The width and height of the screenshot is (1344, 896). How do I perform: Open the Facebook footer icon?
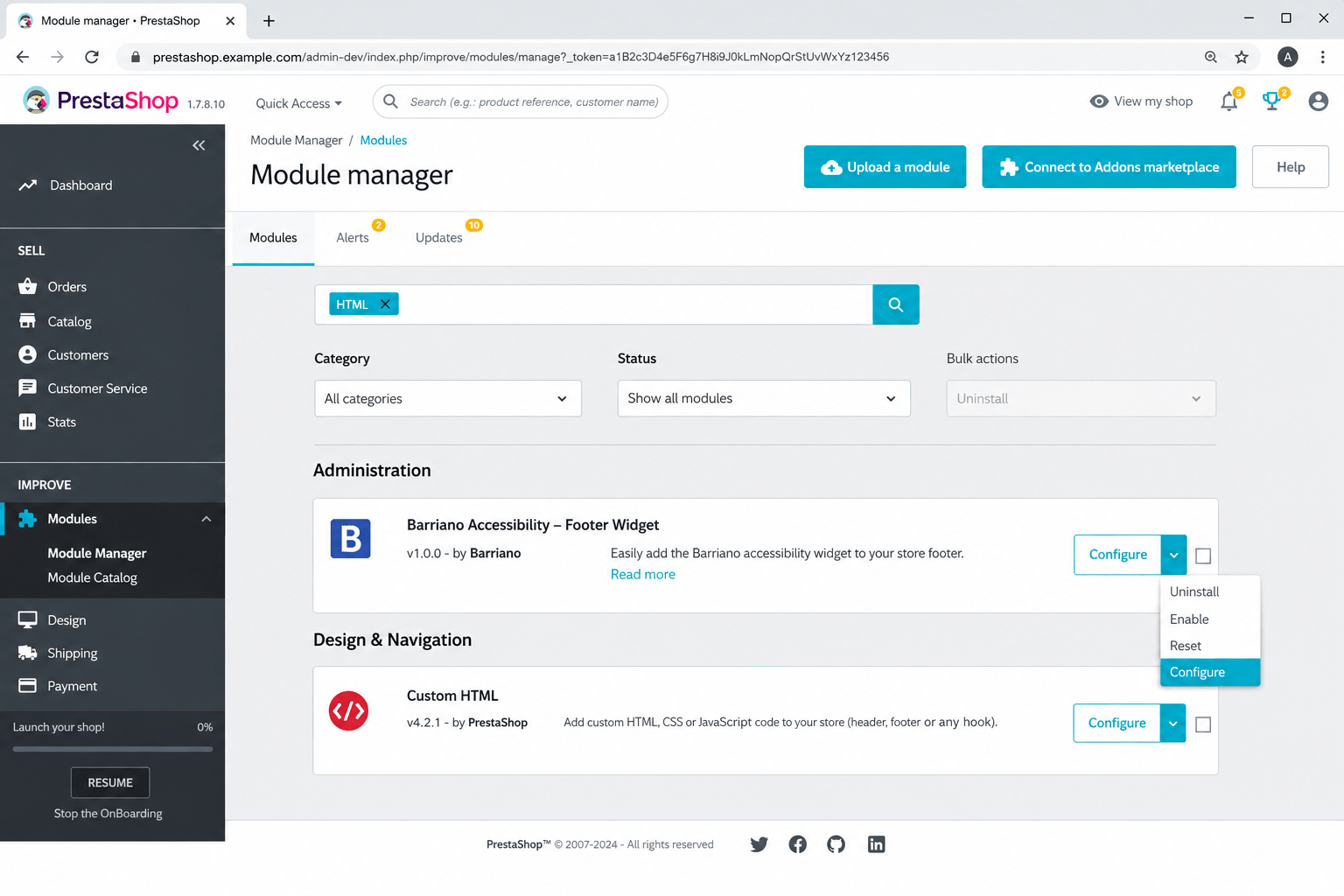[797, 844]
